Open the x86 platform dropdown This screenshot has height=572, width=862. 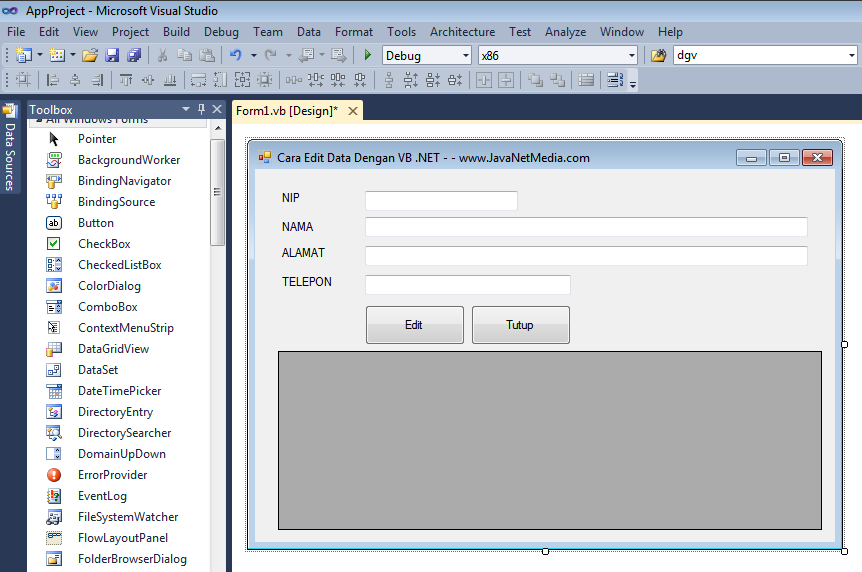pyautogui.click(x=631, y=56)
